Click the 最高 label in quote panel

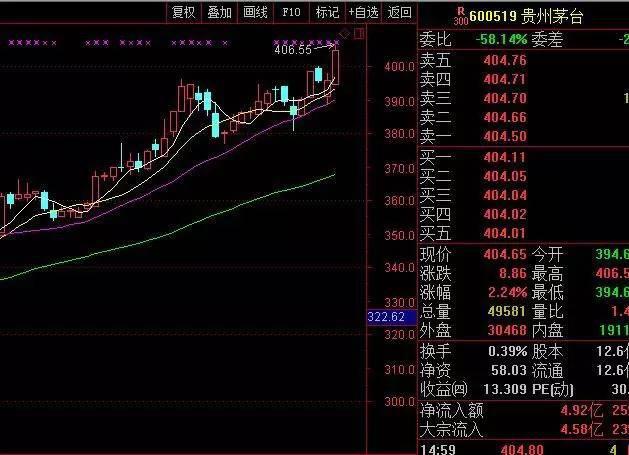(547, 273)
